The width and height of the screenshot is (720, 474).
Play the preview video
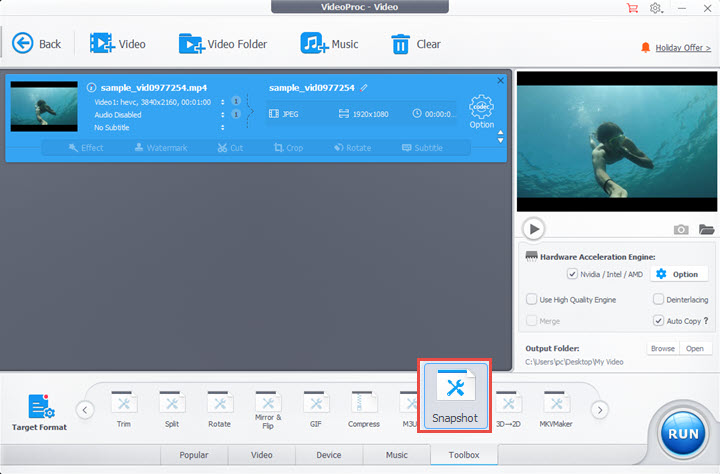click(x=534, y=229)
